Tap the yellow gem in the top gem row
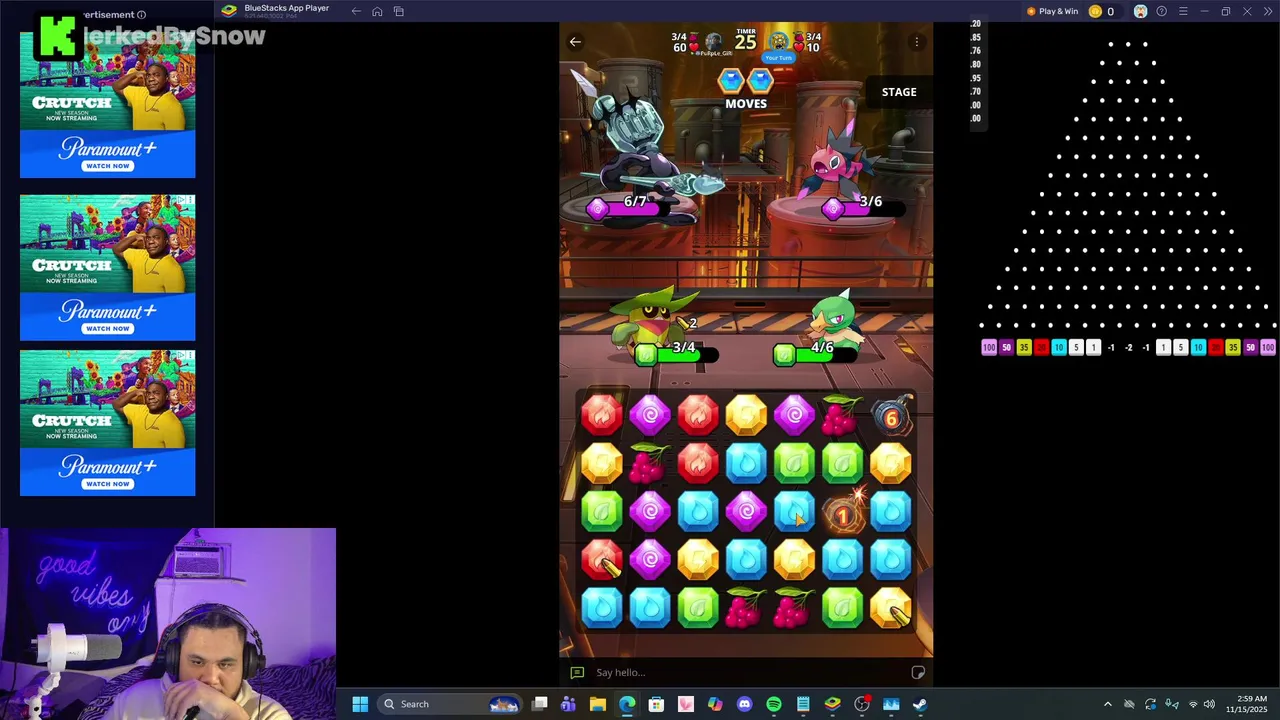This screenshot has width=1280, height=720. coord(746,414)
